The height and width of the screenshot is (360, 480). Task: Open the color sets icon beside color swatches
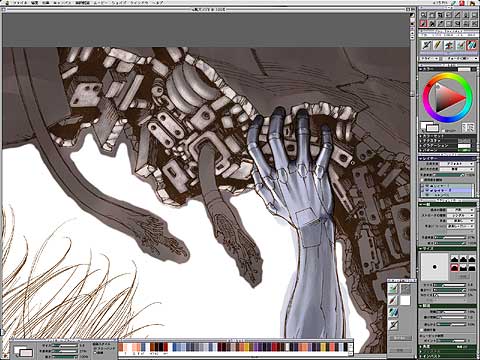[468, 128]
